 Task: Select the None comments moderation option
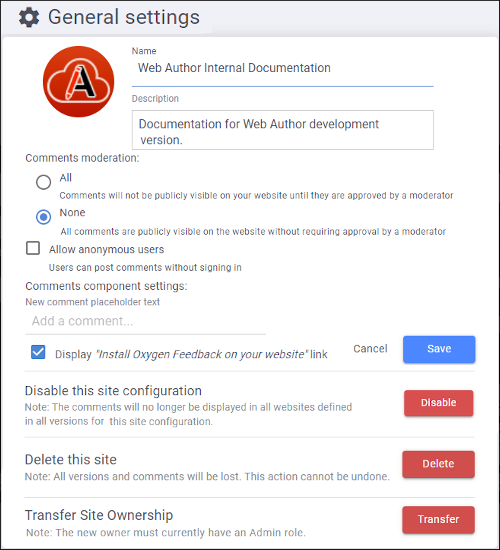[x=44, y=217]
